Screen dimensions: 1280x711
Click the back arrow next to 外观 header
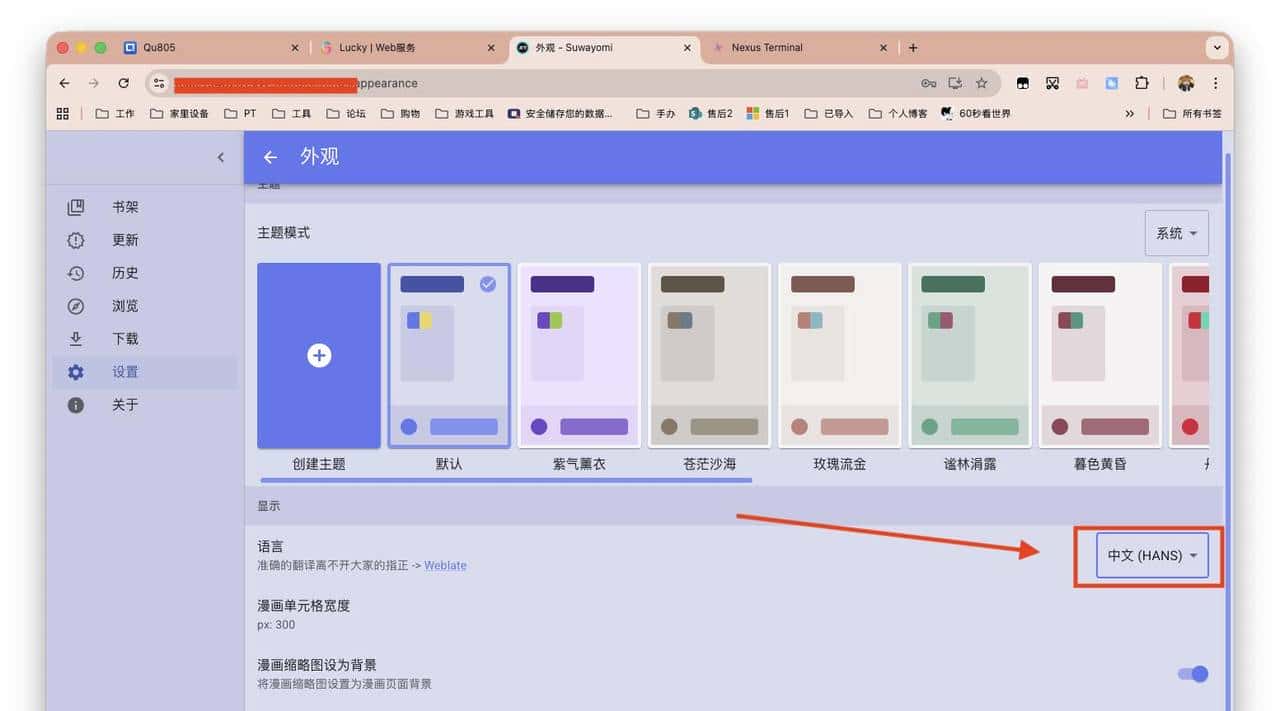tap(269, 157)
